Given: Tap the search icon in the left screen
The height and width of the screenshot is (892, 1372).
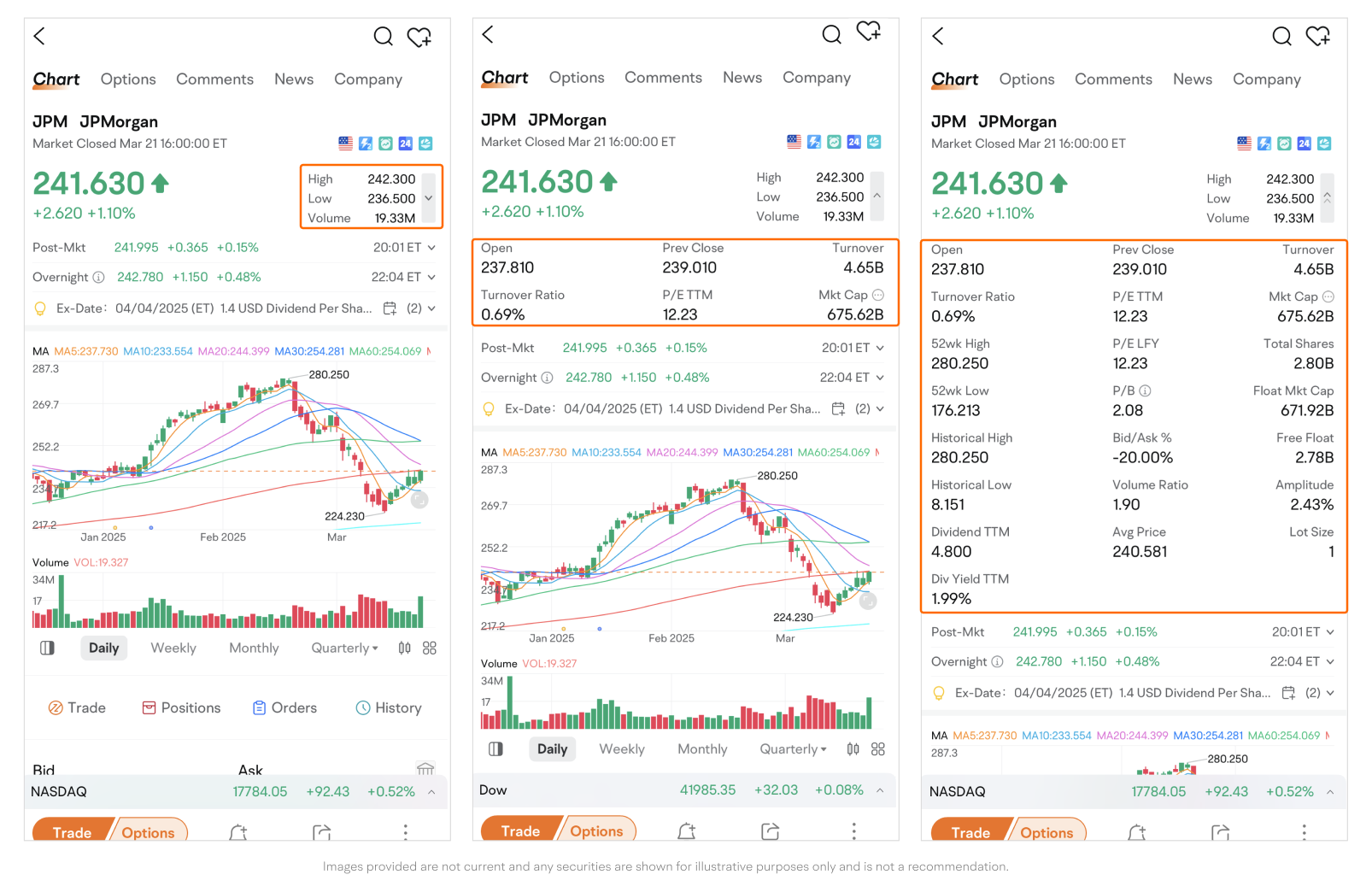Looking at the screenshot, I should (383, 37).
